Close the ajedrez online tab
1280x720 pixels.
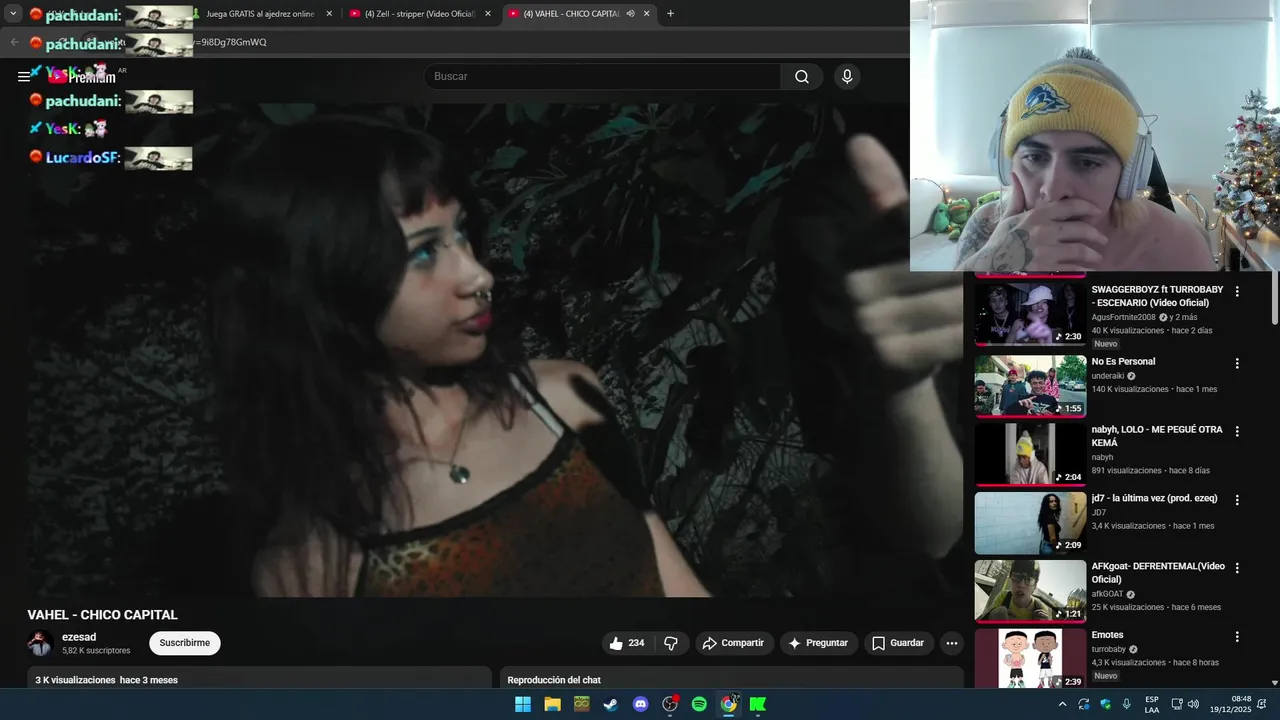coord(329,14)
